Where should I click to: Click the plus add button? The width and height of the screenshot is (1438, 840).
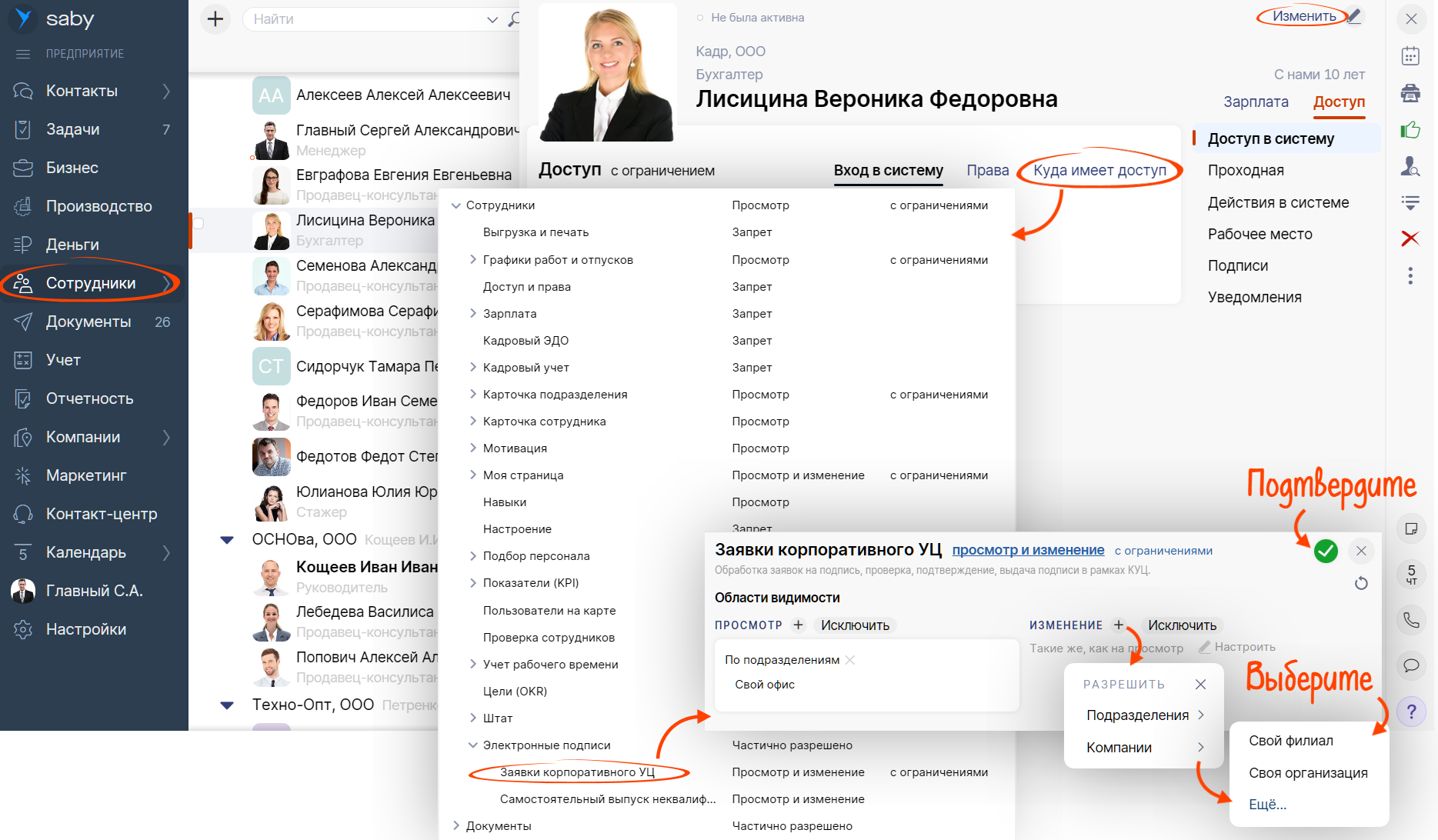point(215,19)
